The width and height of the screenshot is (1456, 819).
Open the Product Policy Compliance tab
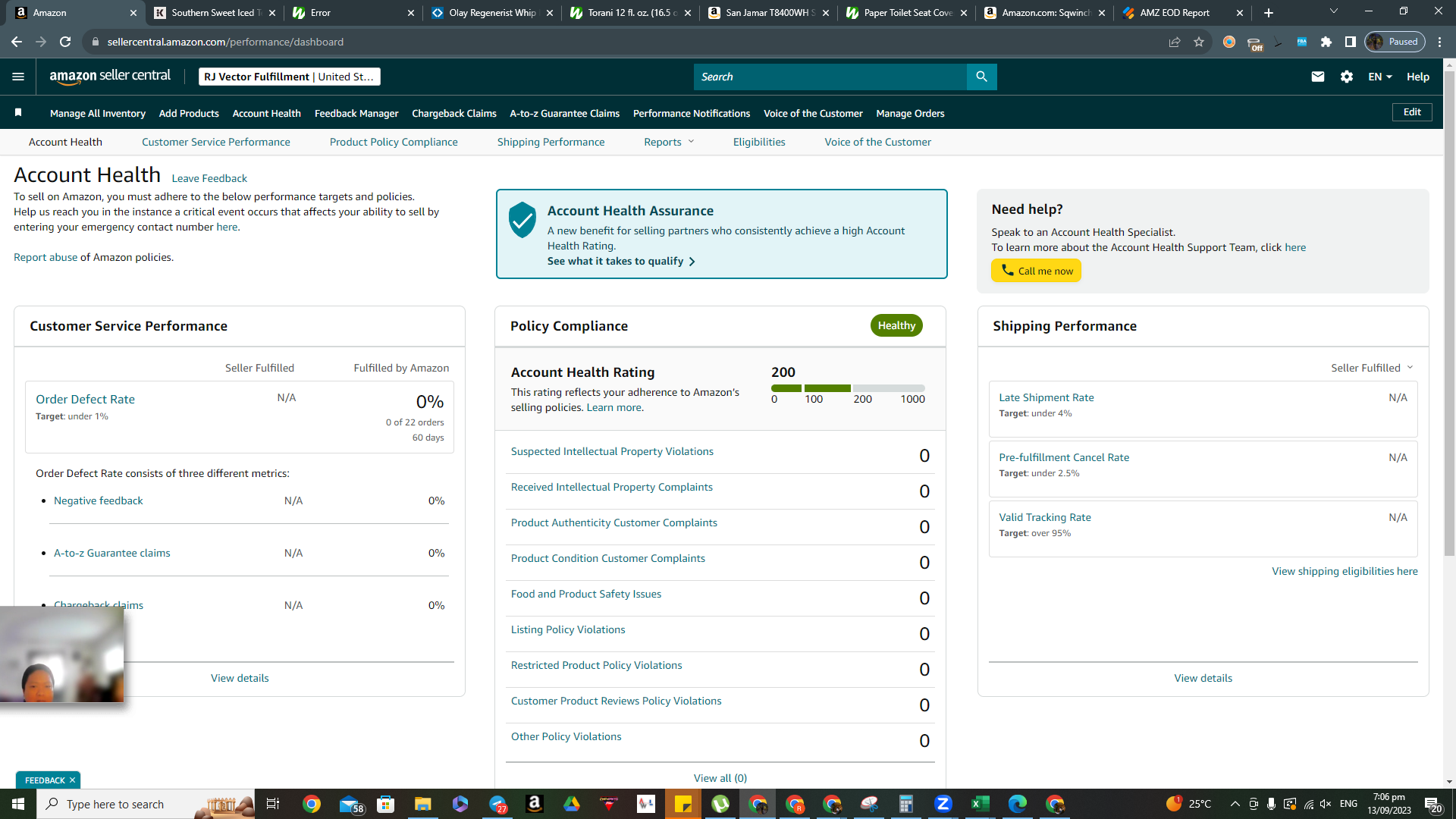tap(394, 142)
